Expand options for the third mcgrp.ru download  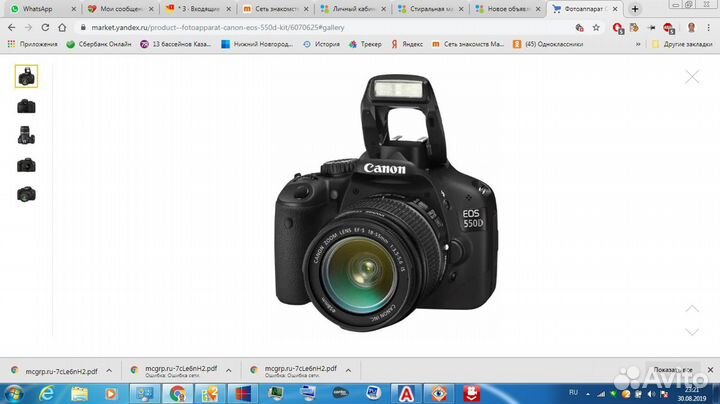[349, 370]
